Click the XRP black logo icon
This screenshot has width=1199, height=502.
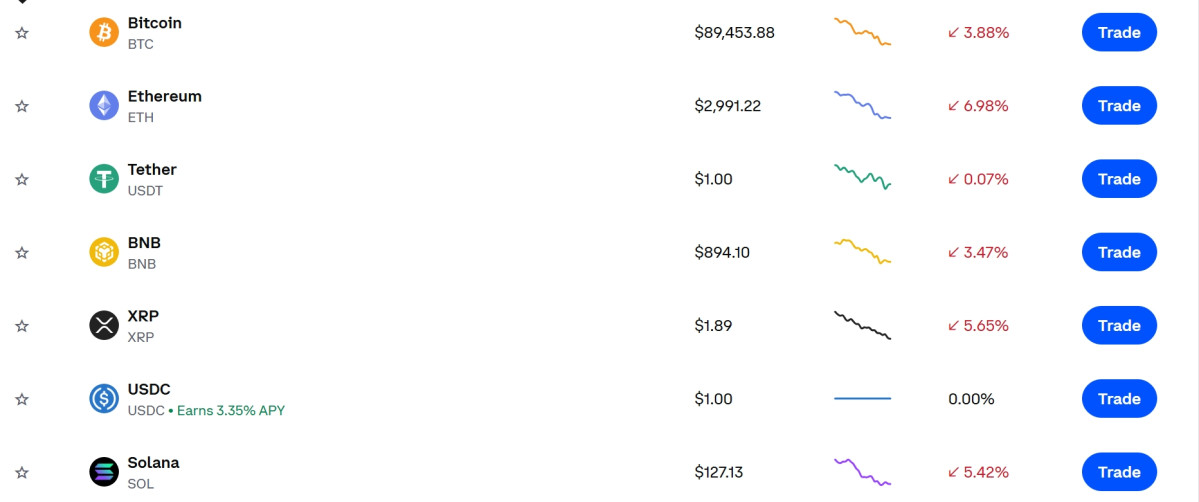(104, 325)
